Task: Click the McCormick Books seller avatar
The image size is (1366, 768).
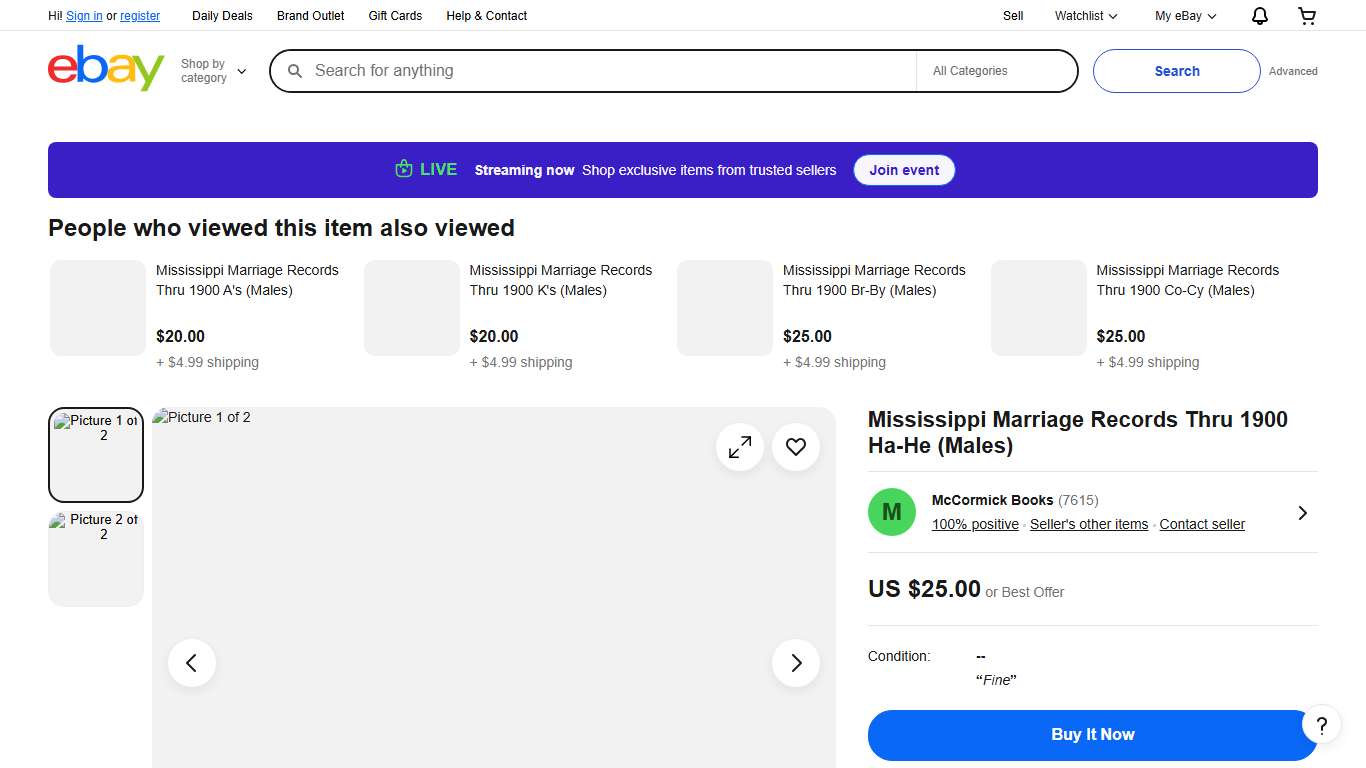Action: [x=891, y=512]
